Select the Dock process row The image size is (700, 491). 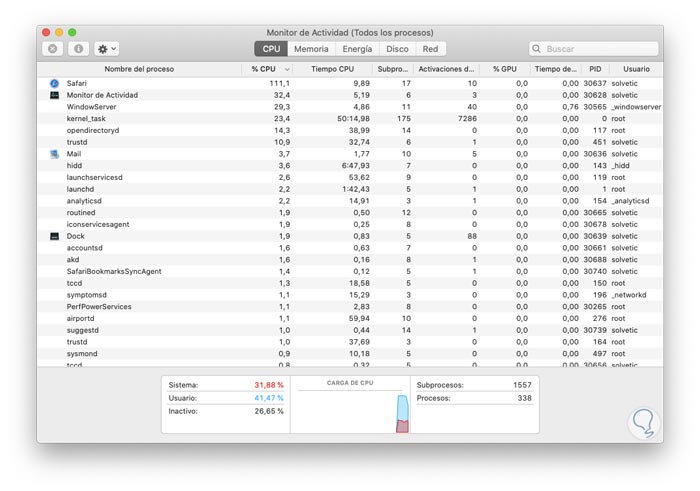[350, 236]
